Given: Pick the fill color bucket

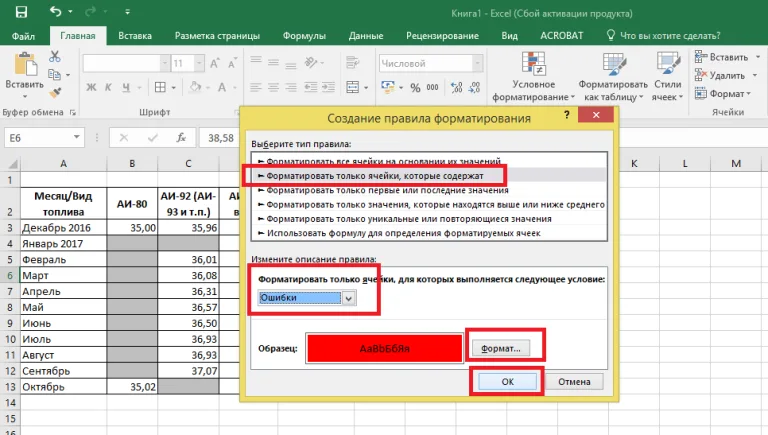Looking at the screenshot, I should pyautogui.click(x=195, y=87).
